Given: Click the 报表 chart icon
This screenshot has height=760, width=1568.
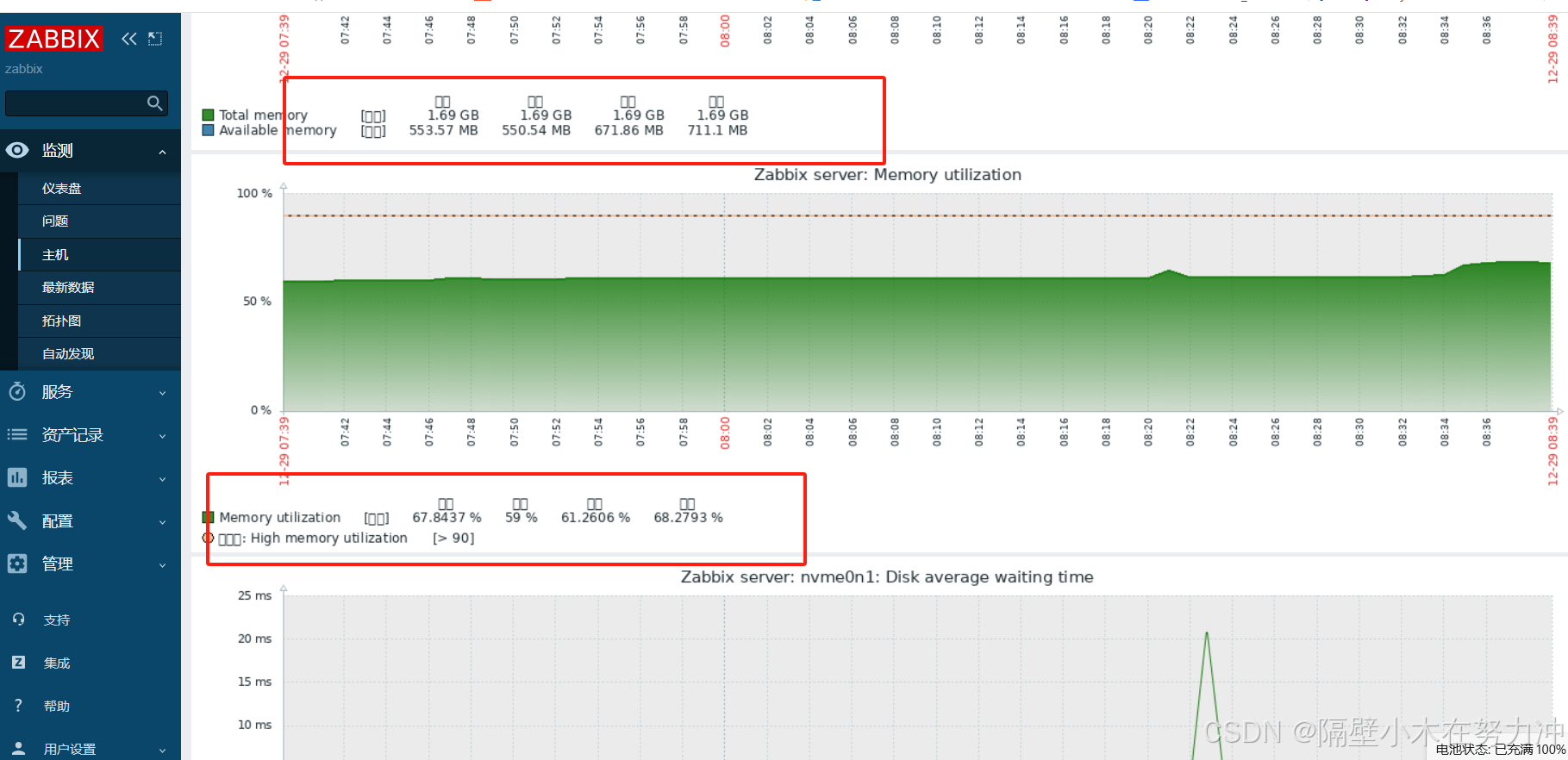Looking at the screenshot, I should click(x=17, y=477).
